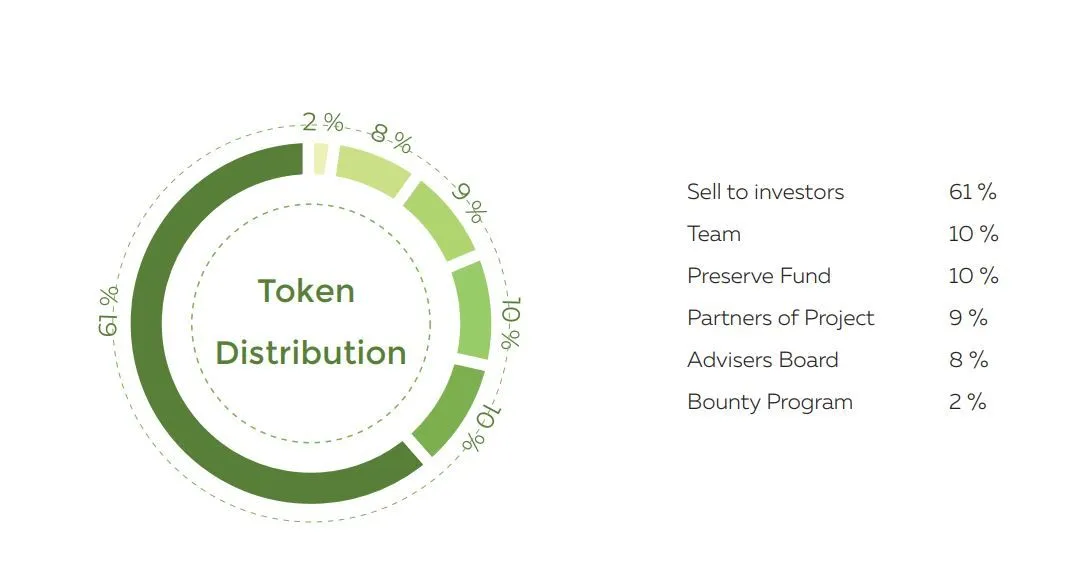This screenshot has width=1083, height=584.
Task: Select the 9% donut segment
Action: (x=439, y=222)
